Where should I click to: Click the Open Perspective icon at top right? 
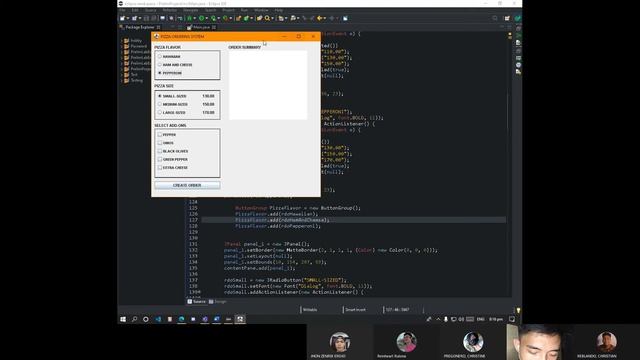coord(507,18)
